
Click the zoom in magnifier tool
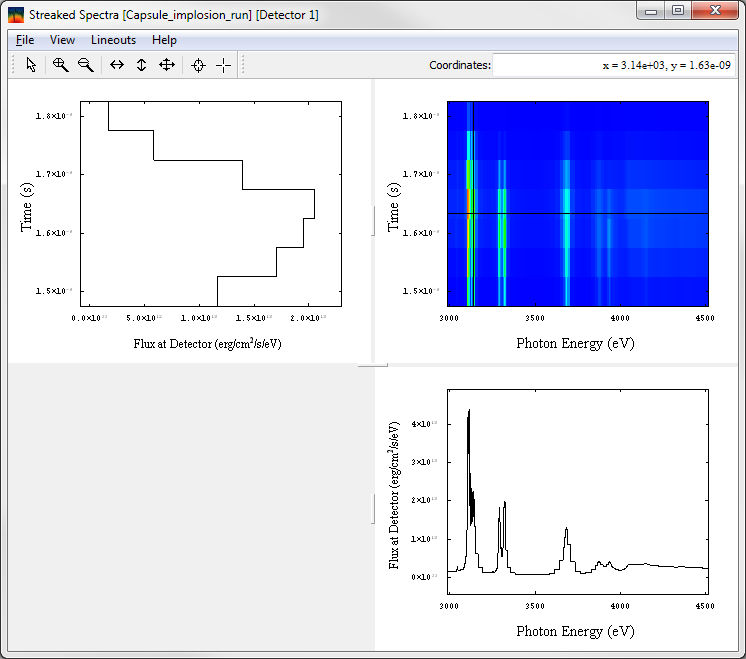(60, 65)
